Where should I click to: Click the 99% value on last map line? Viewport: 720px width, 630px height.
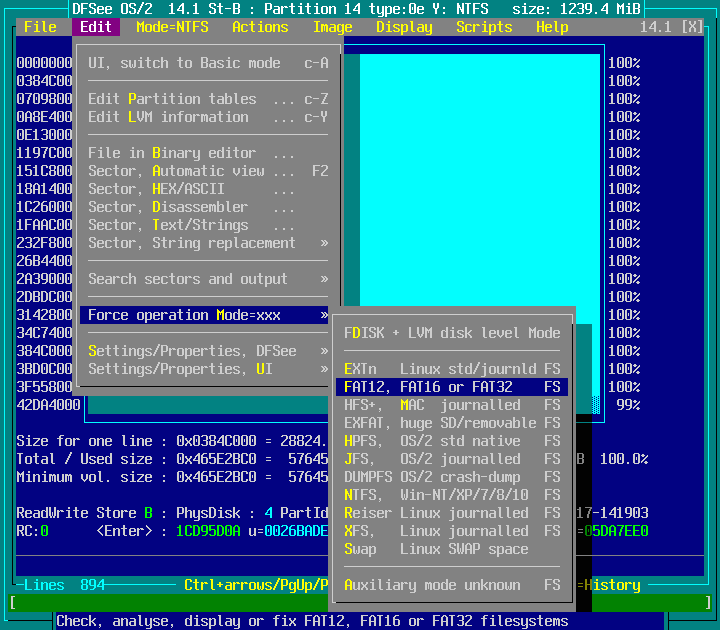(x=628, y=405)
